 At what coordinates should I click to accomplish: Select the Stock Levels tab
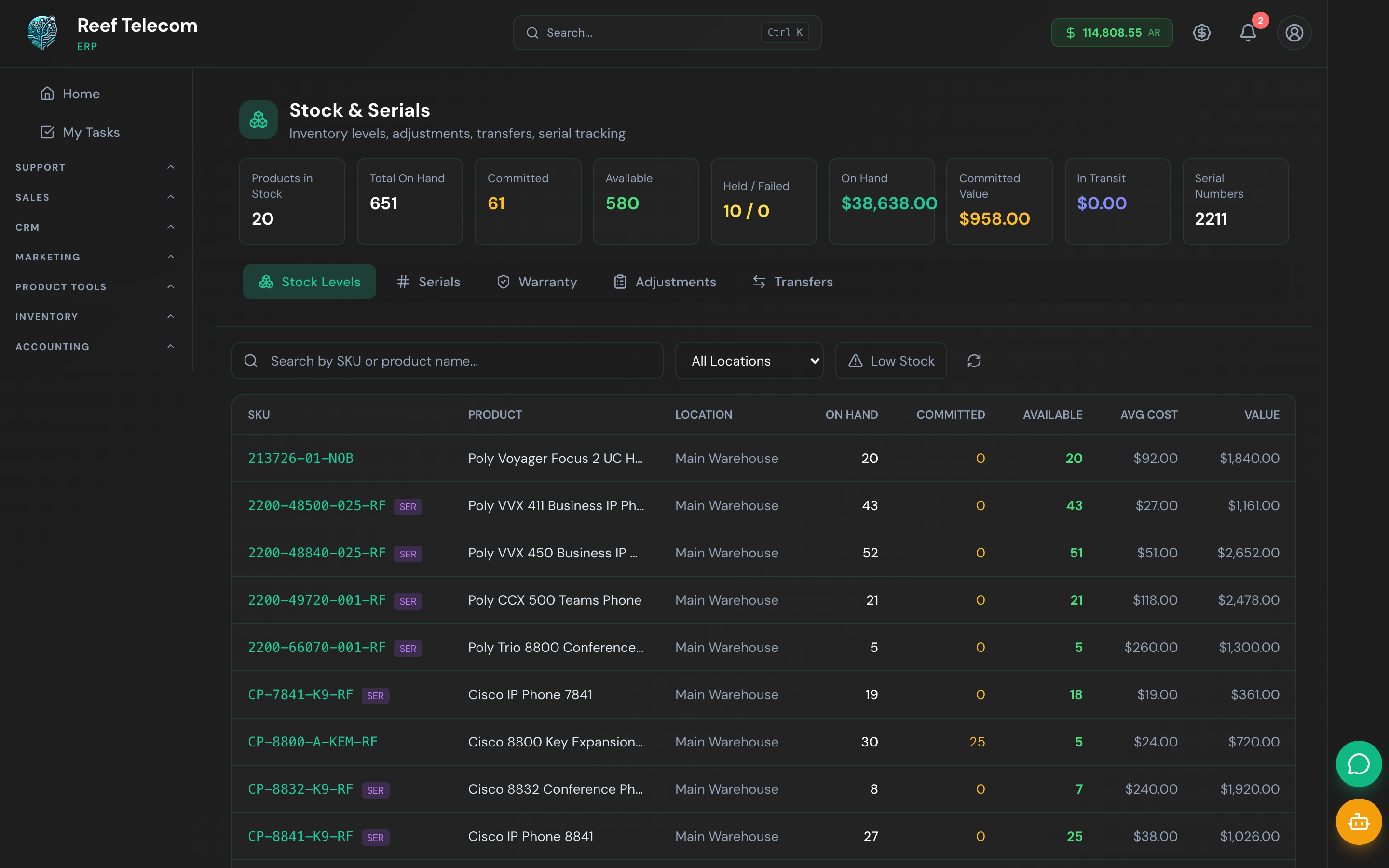pyautogui.click(x=309, y=282)
